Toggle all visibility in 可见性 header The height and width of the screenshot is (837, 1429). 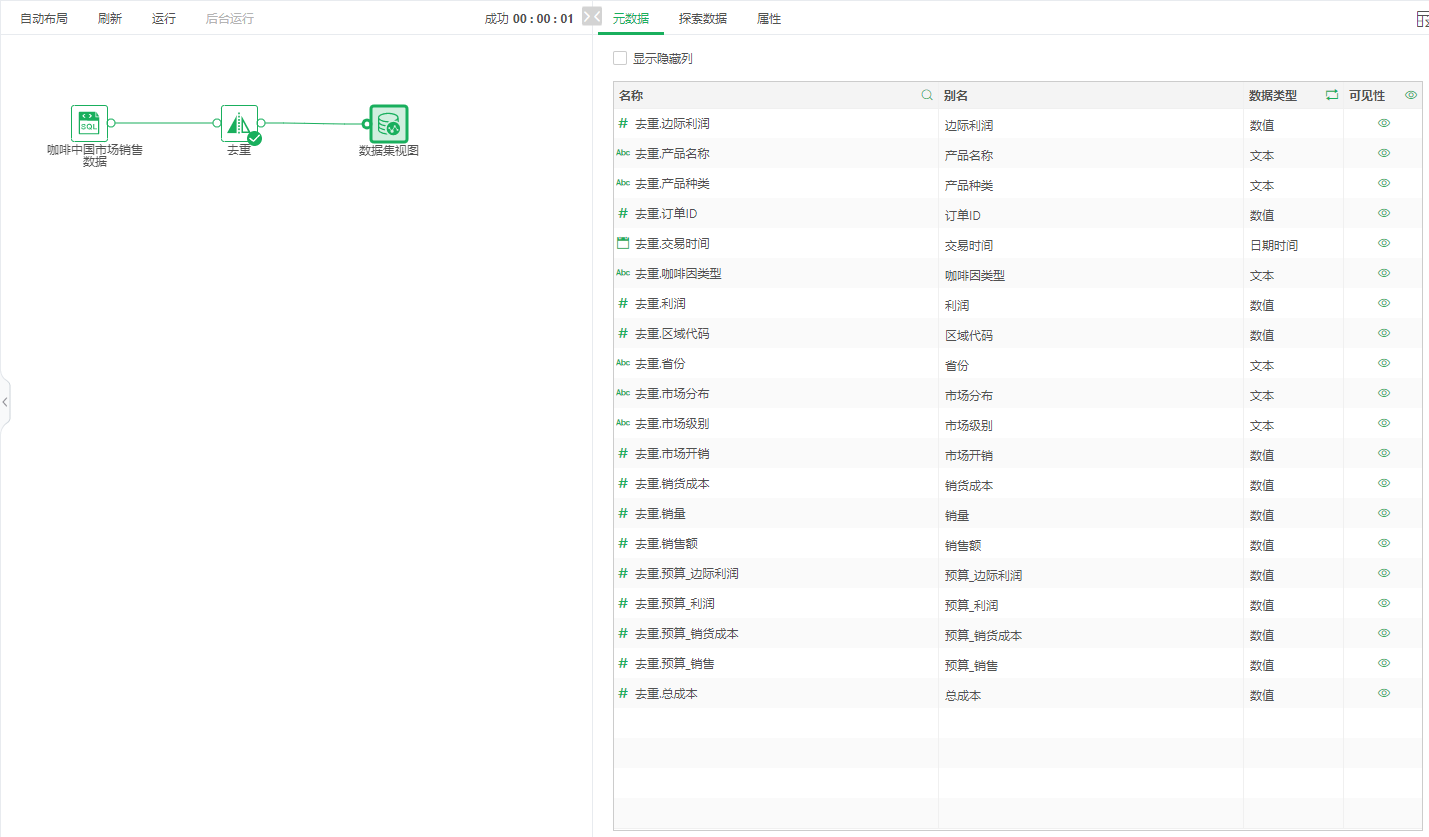(x=1411, y=95)
